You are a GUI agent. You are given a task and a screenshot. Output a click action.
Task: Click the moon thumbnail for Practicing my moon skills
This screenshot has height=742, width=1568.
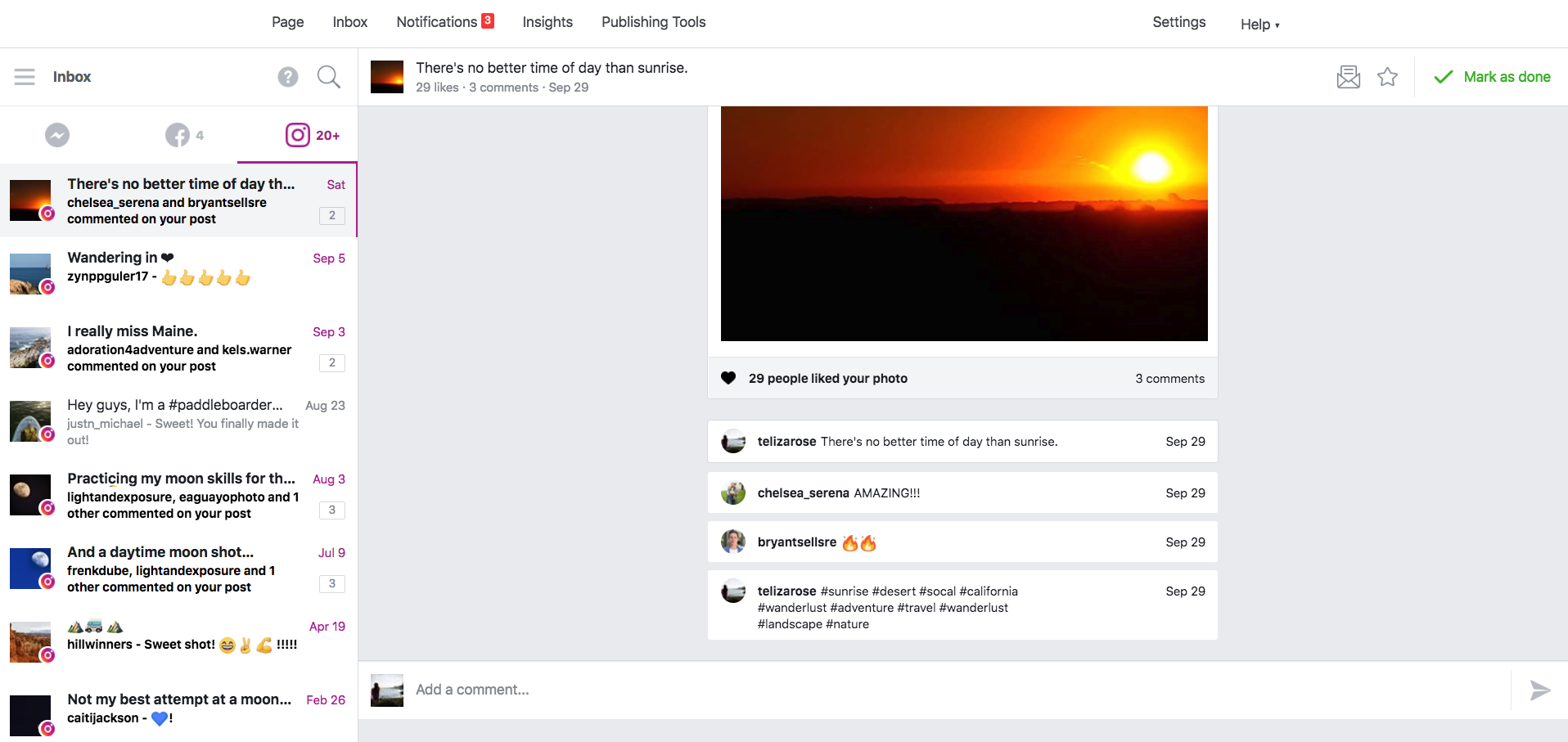[30, 495]
